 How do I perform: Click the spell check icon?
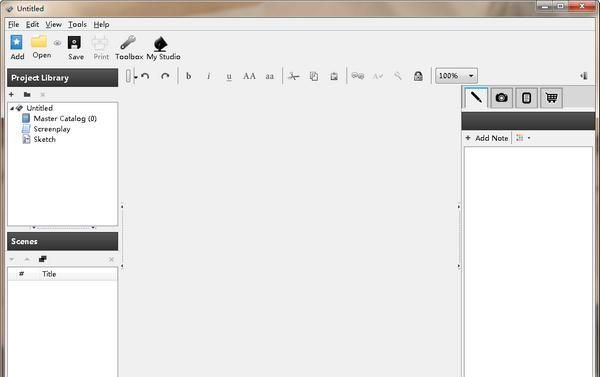[x=378, y=76]
